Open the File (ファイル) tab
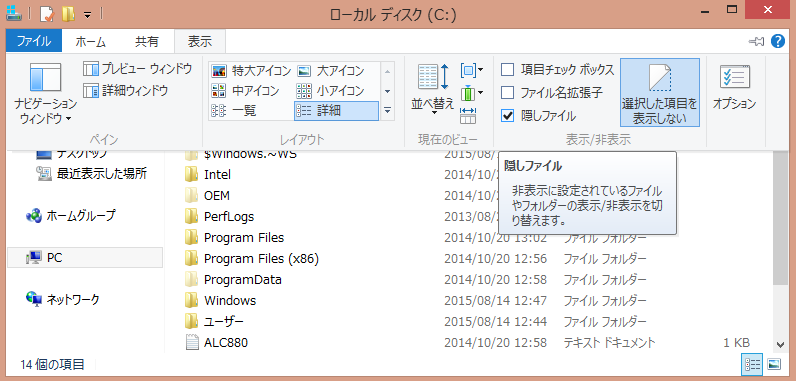This screenshot has height=381, width=796. pos(34,41)
